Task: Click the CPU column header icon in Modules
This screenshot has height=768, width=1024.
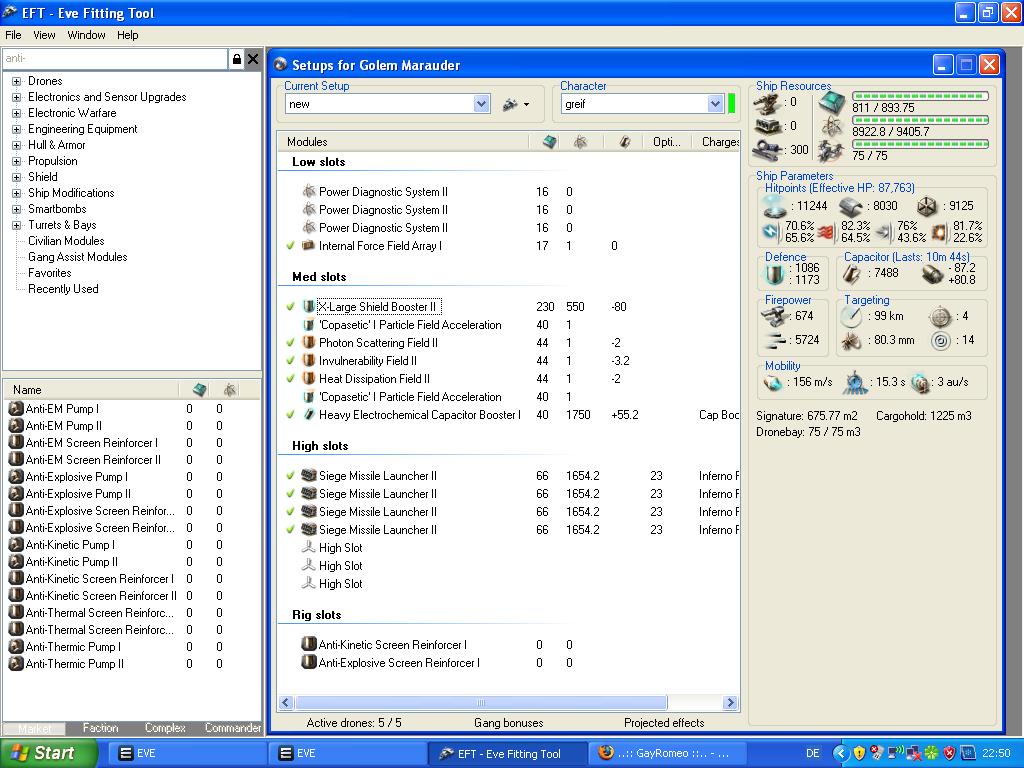Action: pos(549,142)
